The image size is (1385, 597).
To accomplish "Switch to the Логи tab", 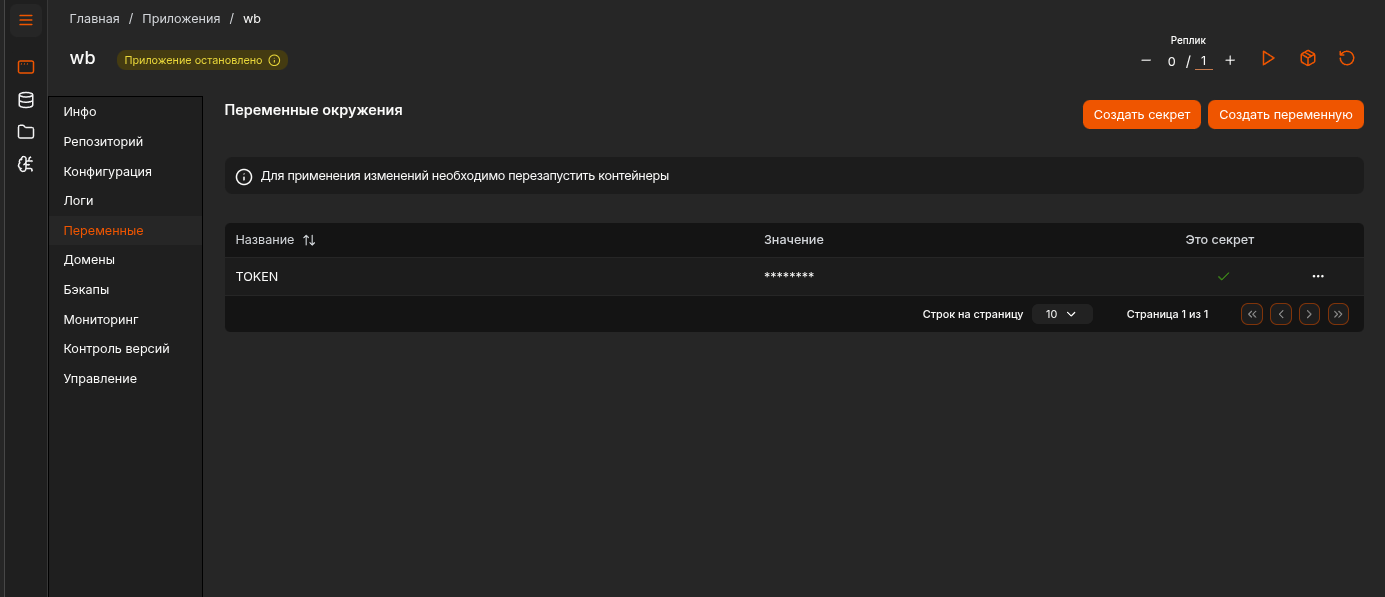I will coord(78,201).
